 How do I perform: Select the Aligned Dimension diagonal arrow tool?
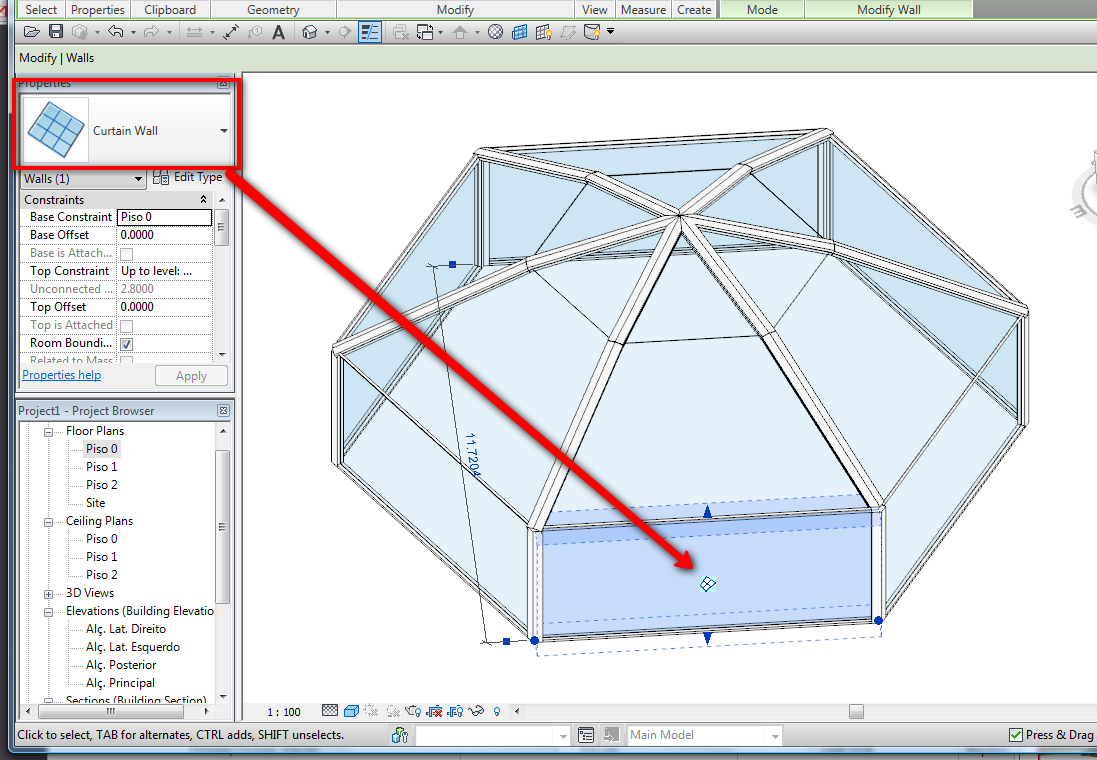[231, 31]
